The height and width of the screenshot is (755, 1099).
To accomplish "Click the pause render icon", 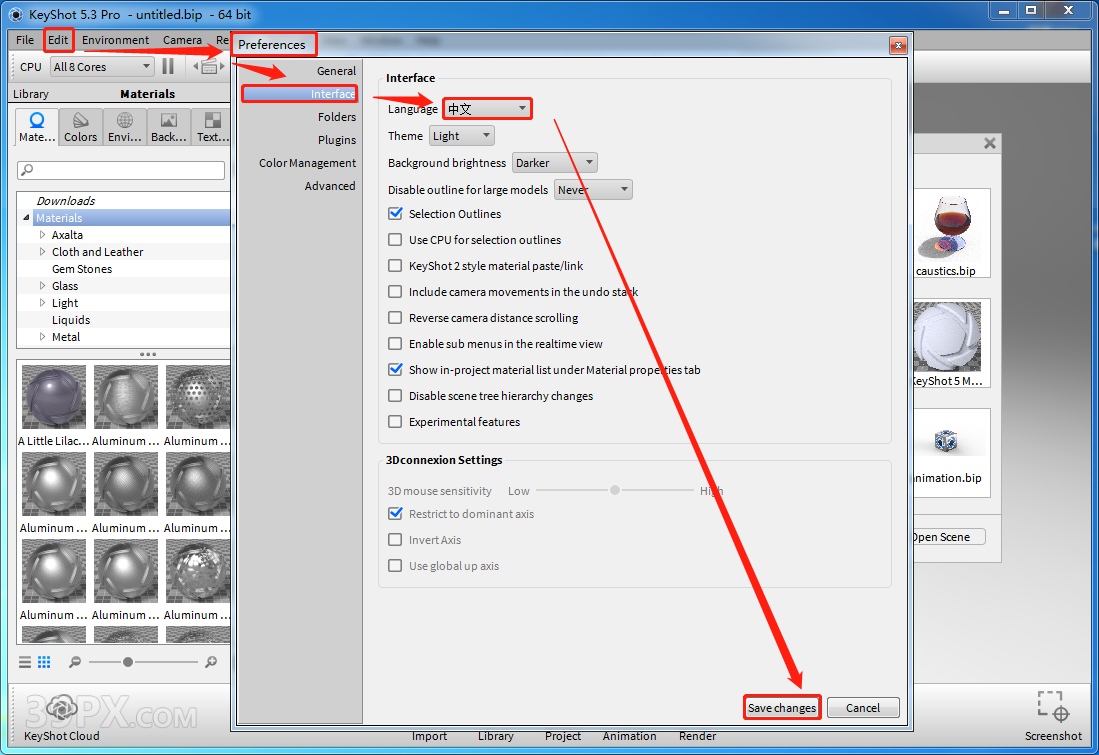I will (168, 67).
